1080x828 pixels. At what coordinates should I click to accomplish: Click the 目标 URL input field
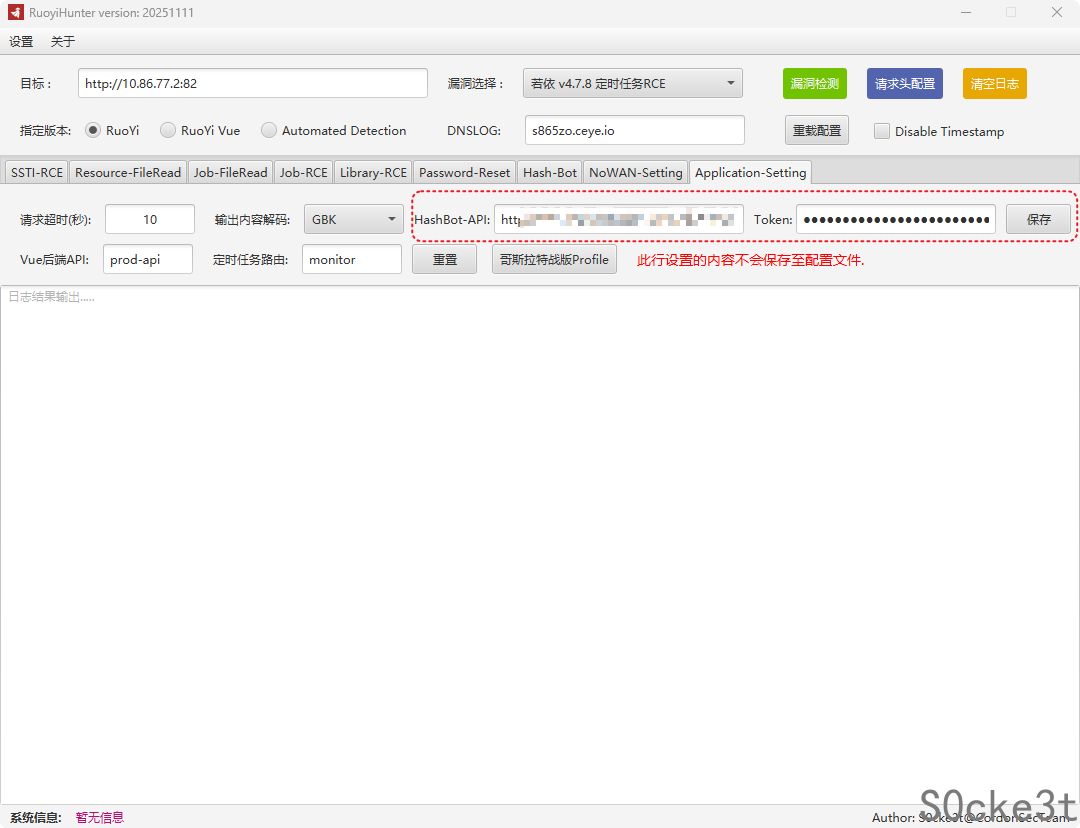[x=253, y=83]
